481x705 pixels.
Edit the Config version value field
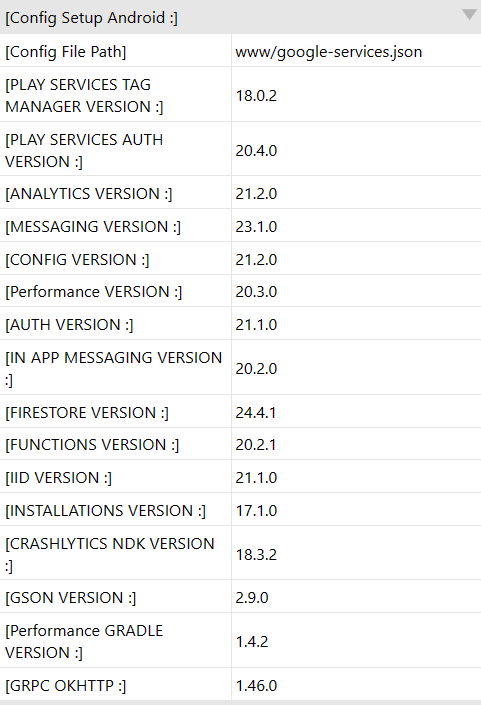tap(356, 259)
